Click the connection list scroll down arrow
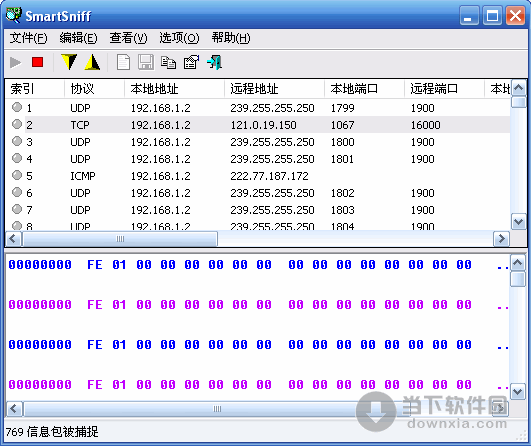Image resolution: width=531 pixels, height=446 pixels. (x=518, y=222)
